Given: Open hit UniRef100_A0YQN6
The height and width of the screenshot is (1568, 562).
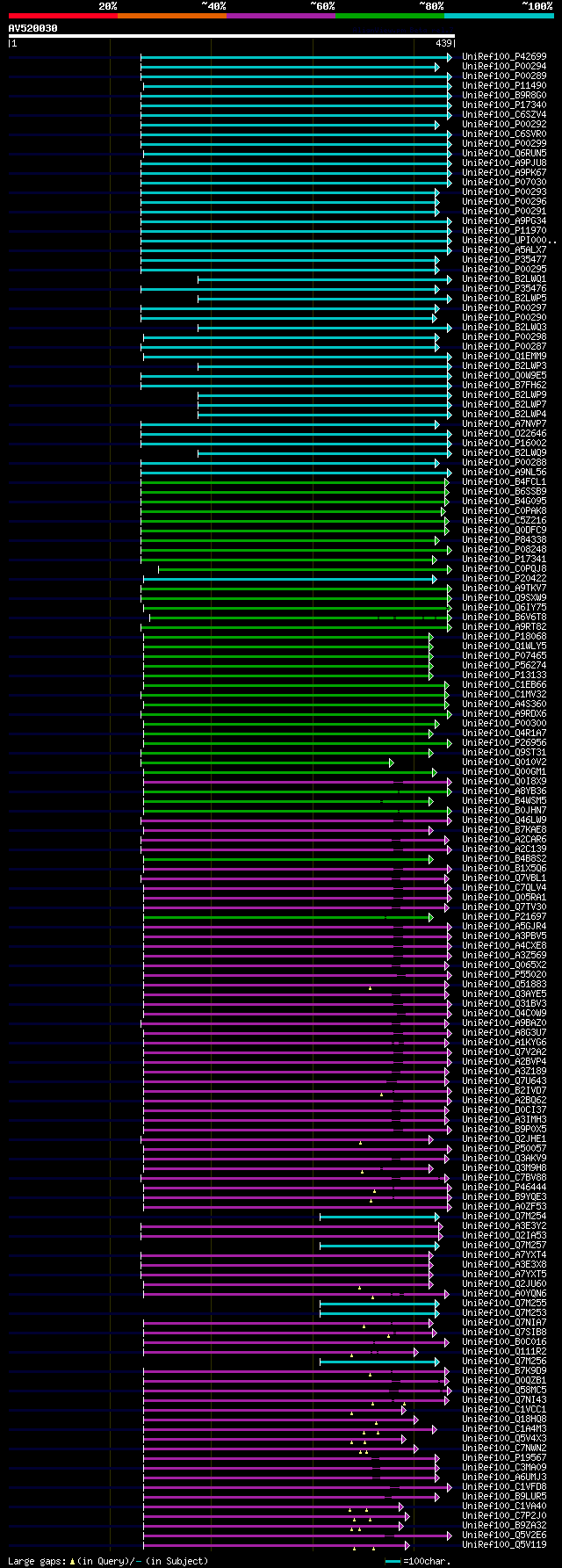Looking at the screenshot, I should point(504,1294).
